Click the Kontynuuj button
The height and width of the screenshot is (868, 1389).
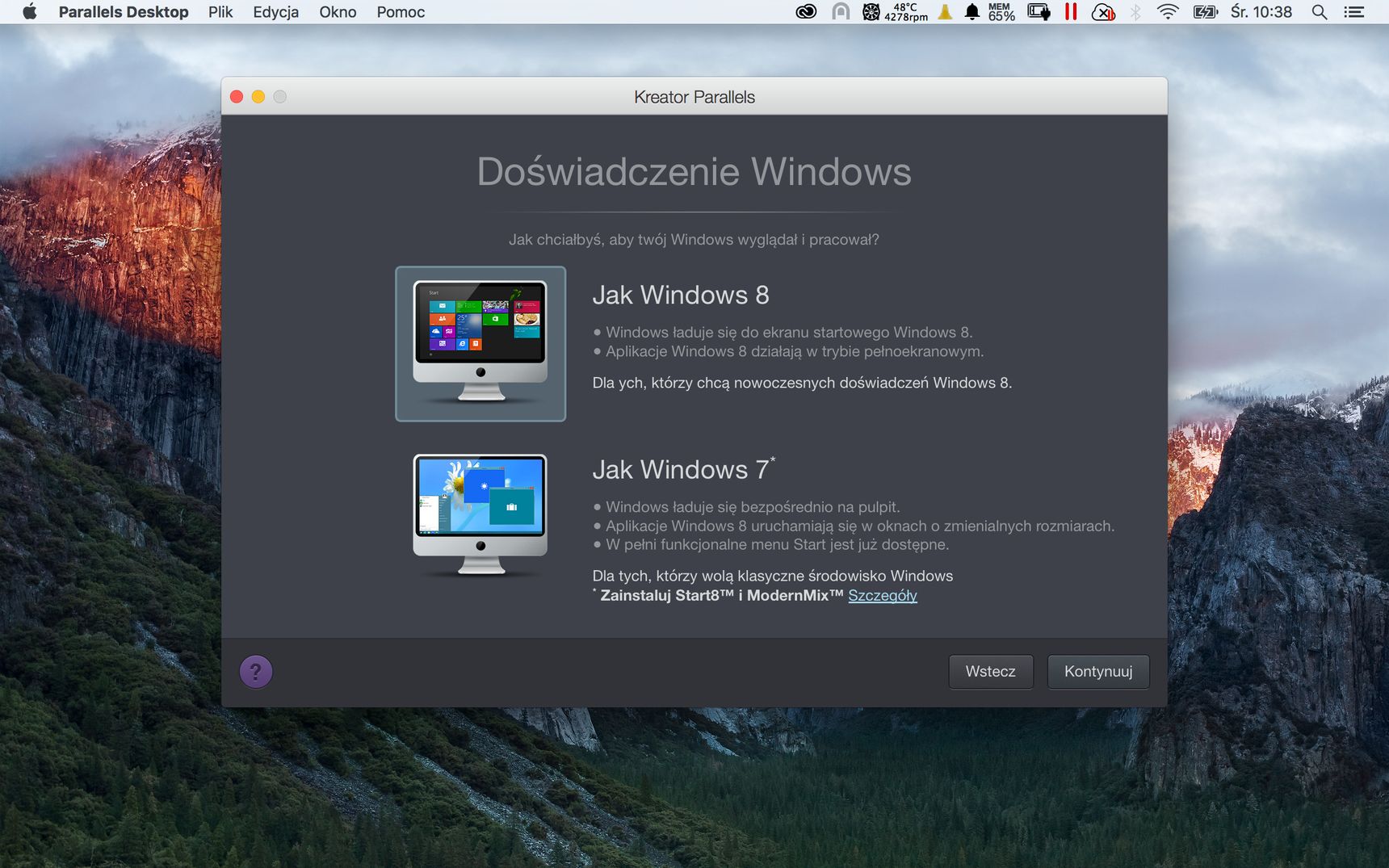(1098, 672)
